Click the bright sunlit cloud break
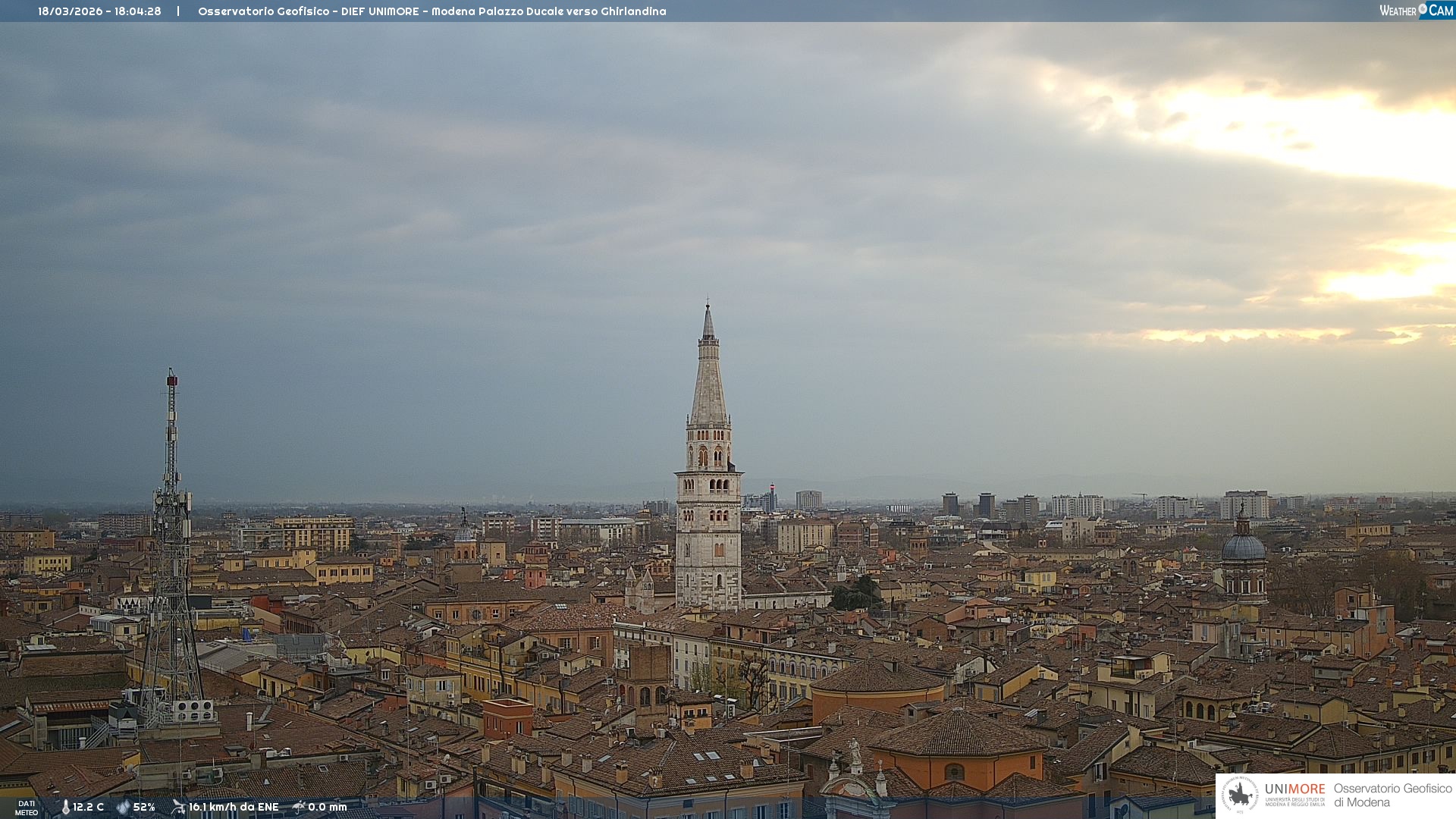 coord(1312,129)
